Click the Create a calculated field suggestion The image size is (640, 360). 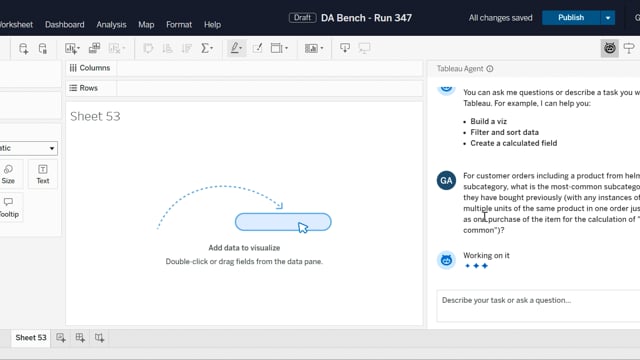(x=513, y=143)
